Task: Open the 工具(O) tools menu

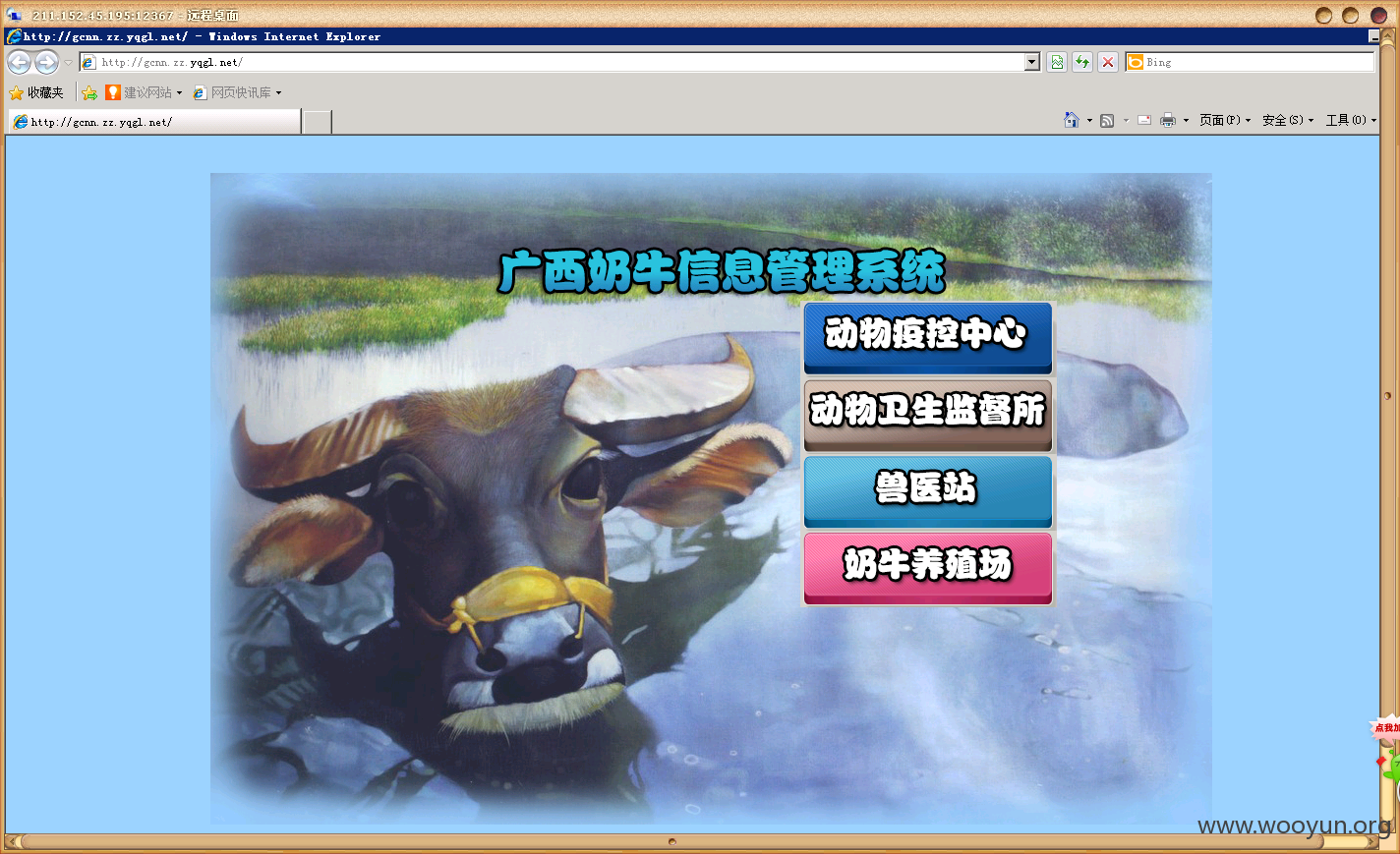Action: 1351,120
